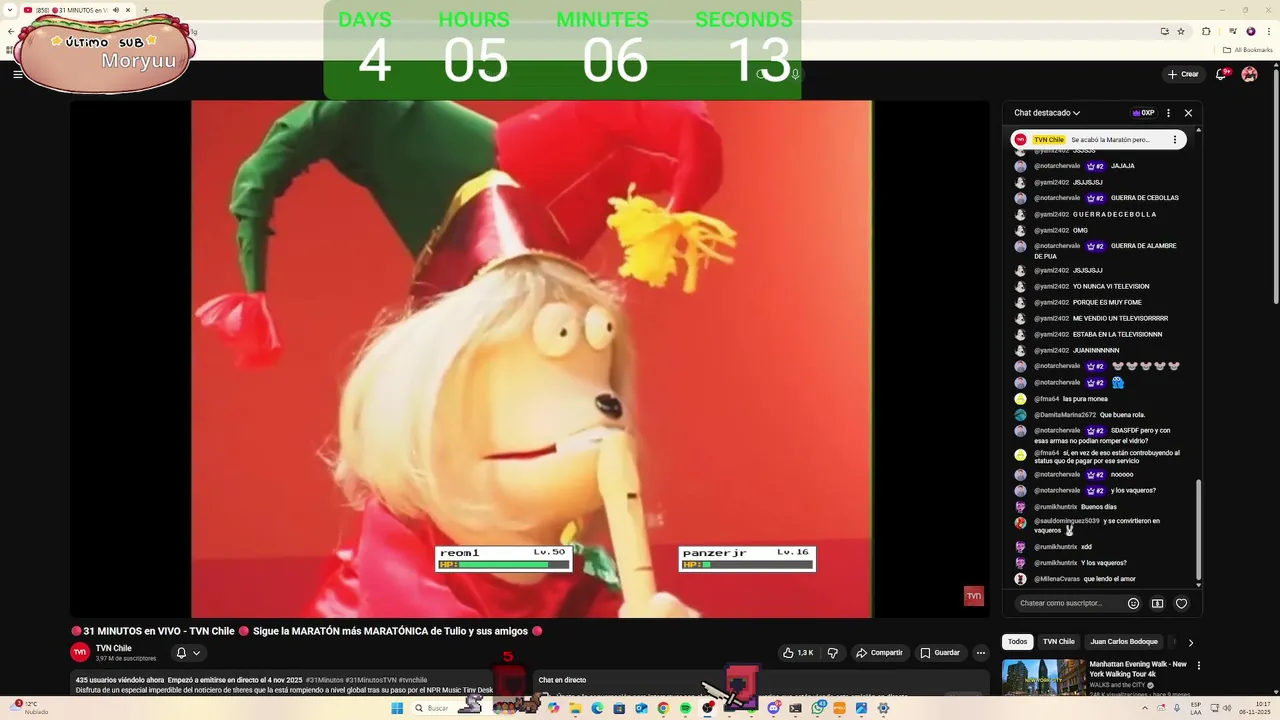This screenshot has width=1280, height=720.
Task: Click message from @MilenaCvaras
Action: coord(1100,579)
